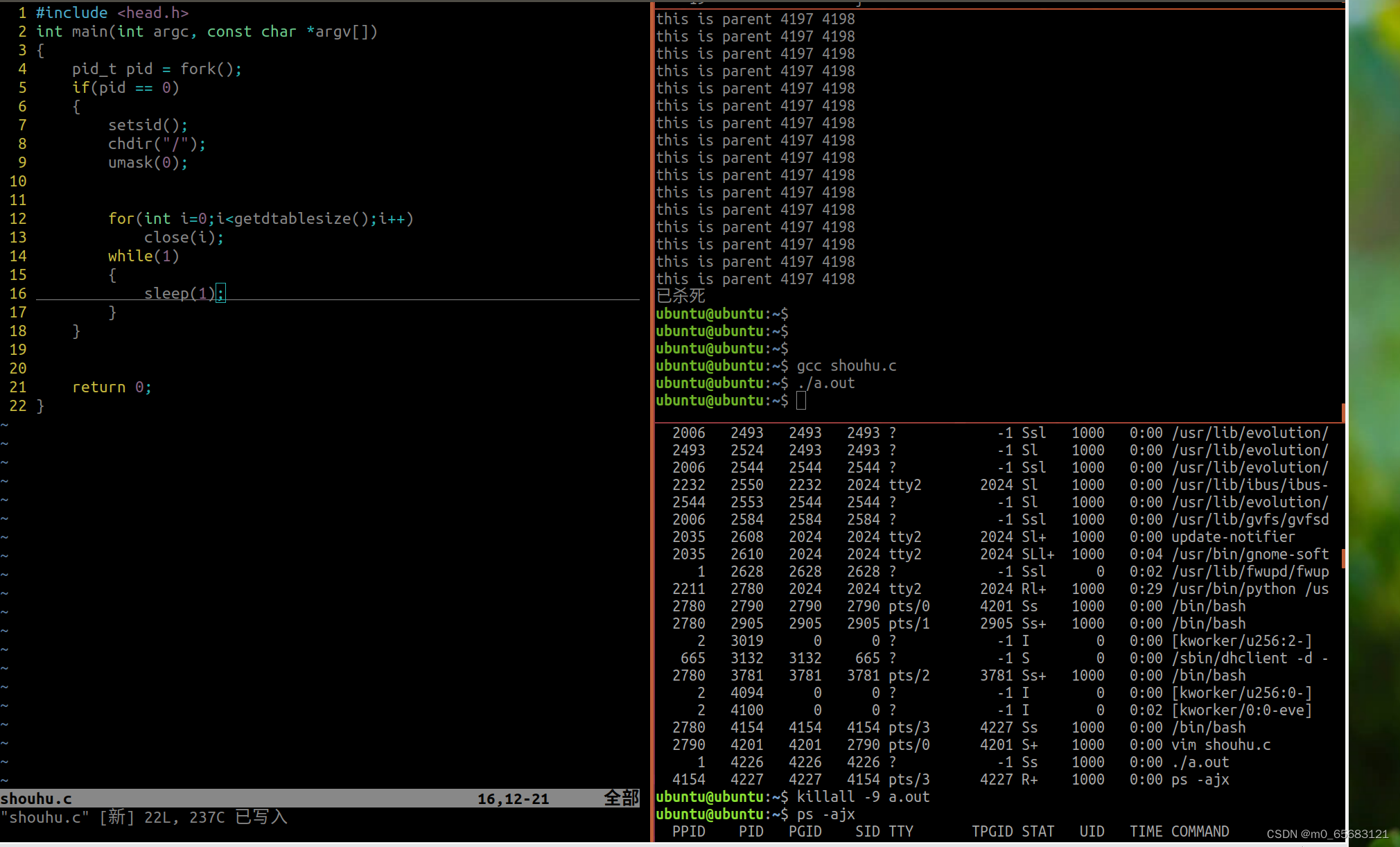Click the return 0; statement
Screen dimensions: 1400x847
(x=111, y=387)
